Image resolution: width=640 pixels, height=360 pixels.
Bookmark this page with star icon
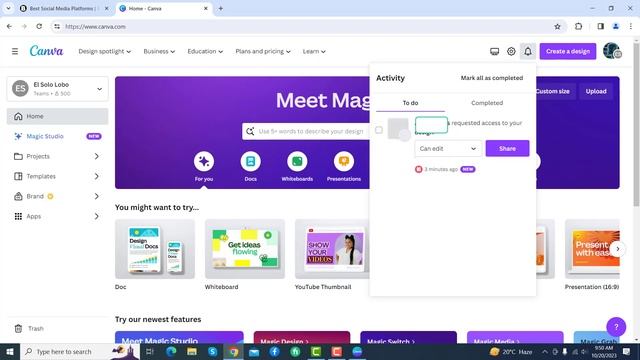point(557,27)
